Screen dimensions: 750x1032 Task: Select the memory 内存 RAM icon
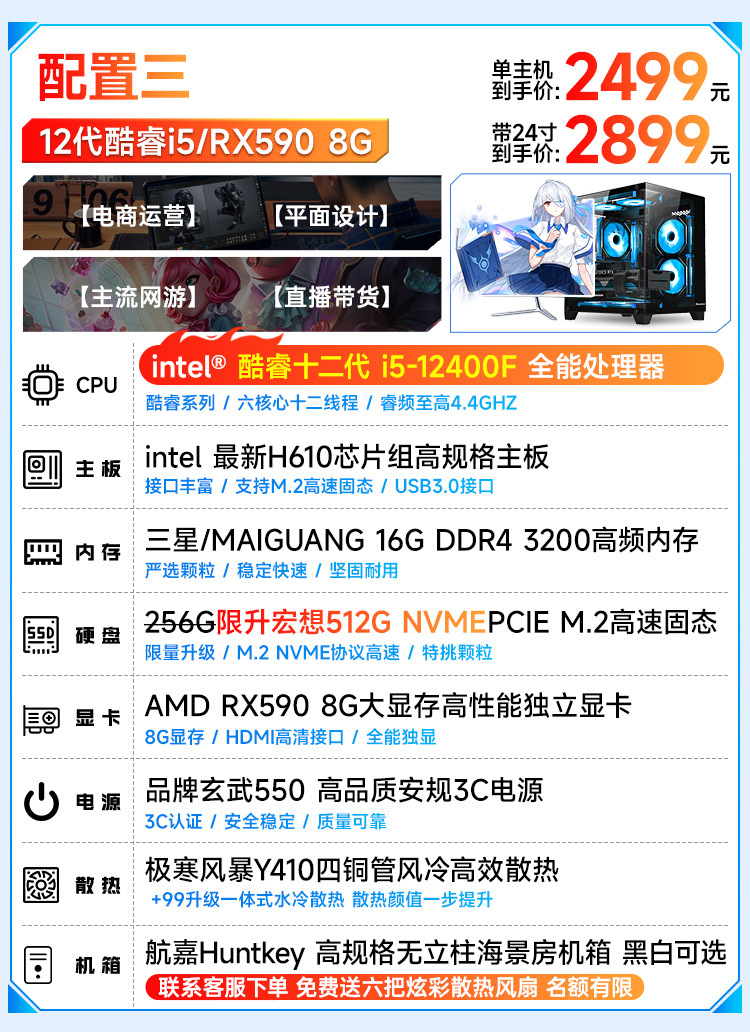tap(43, 552)
